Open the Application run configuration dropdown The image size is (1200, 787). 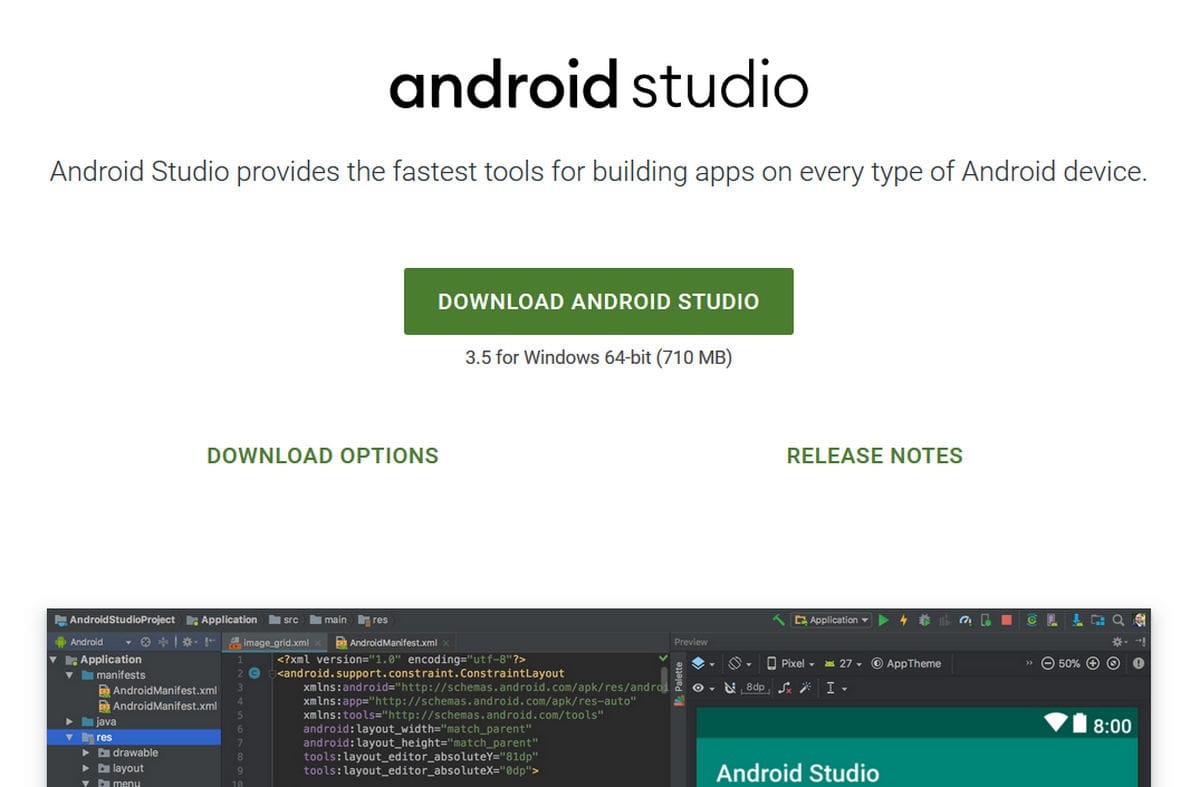(832, 620)
